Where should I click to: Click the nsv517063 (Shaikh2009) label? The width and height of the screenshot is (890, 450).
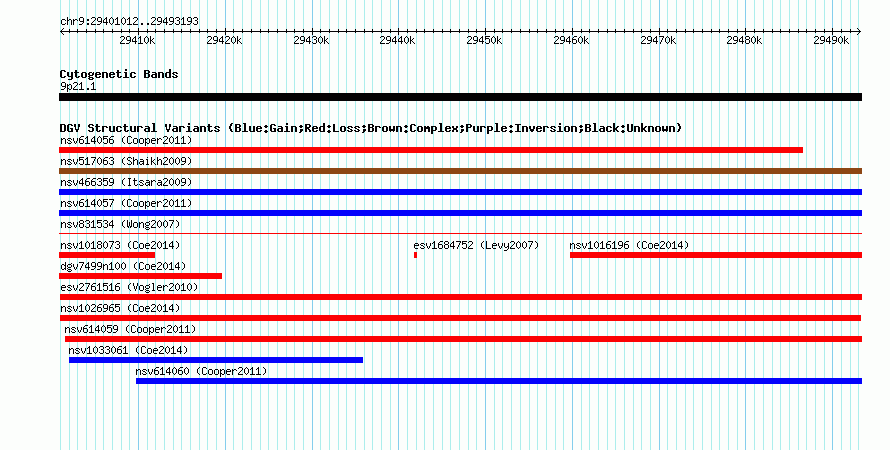[126, 161]
